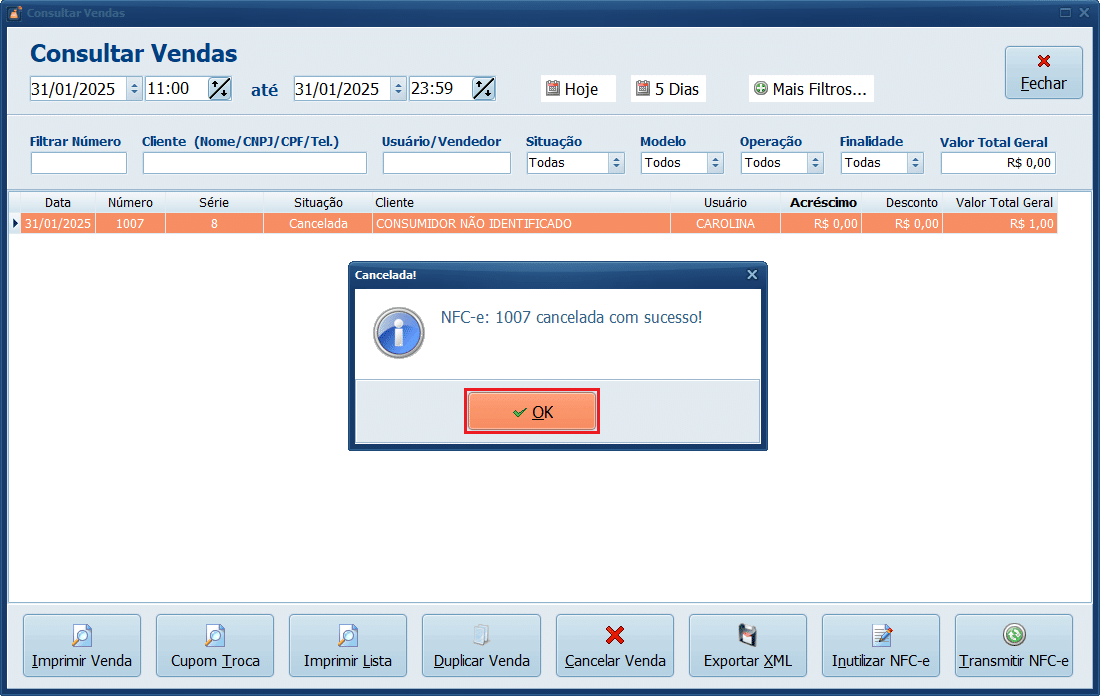1100x696 pixels.
Task: Focus the Filtrar Número input
Action: pos(79,163)
